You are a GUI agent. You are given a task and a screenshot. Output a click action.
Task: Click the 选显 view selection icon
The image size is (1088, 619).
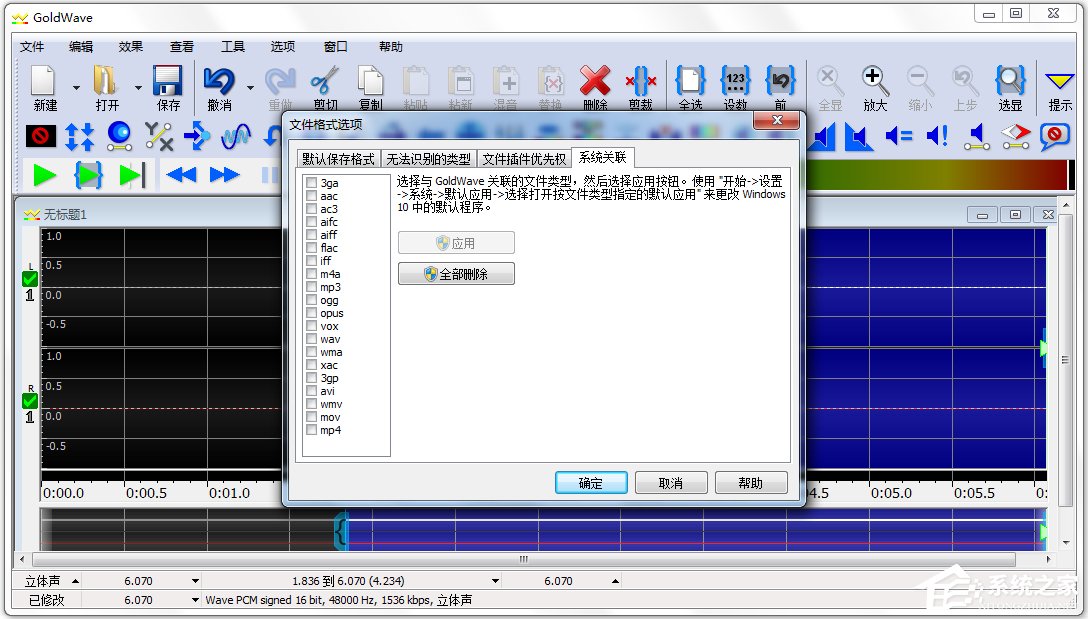[x=1010, y=82]
